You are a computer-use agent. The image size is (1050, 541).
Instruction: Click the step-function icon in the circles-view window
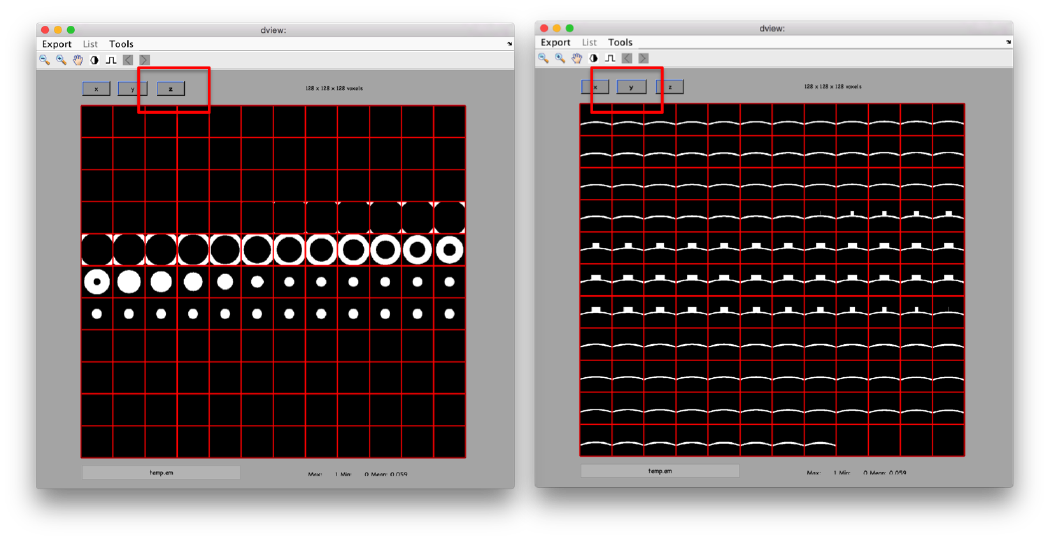point(111,60)
